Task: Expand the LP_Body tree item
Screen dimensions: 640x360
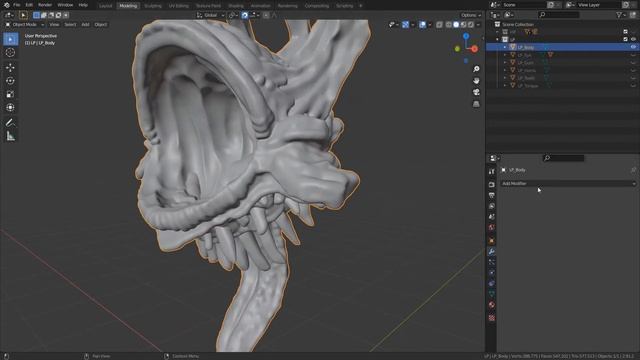Action: click(x=505, y=47)
